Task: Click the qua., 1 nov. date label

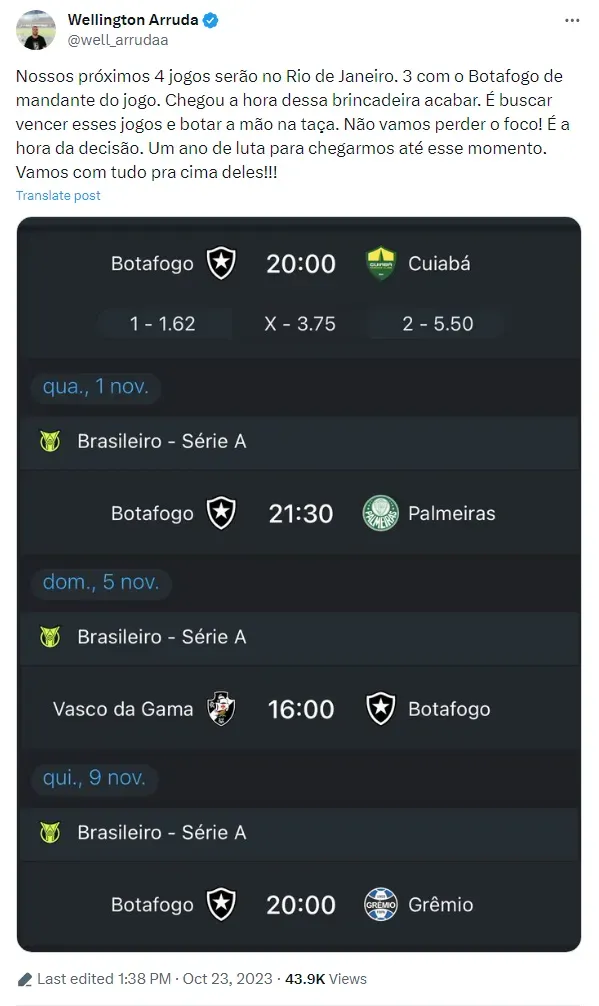Action: tap(96, 387)
